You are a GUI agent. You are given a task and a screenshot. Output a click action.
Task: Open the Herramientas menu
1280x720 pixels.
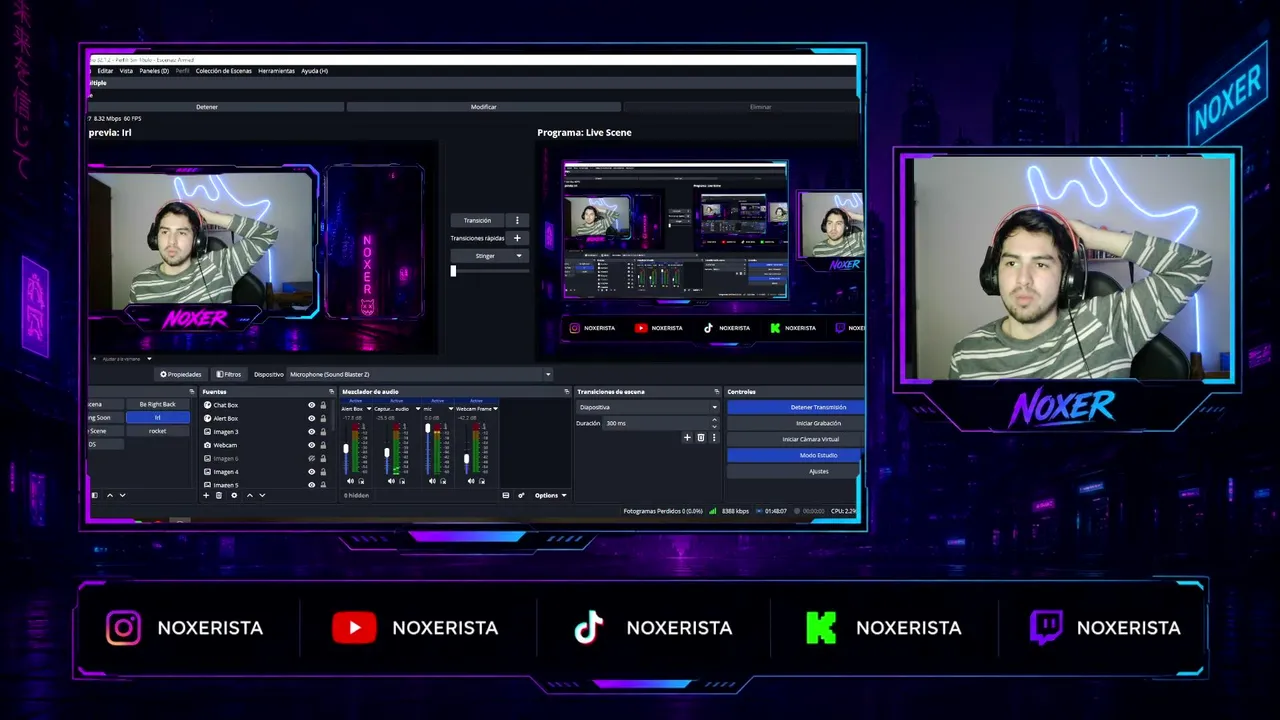[276, 71]
